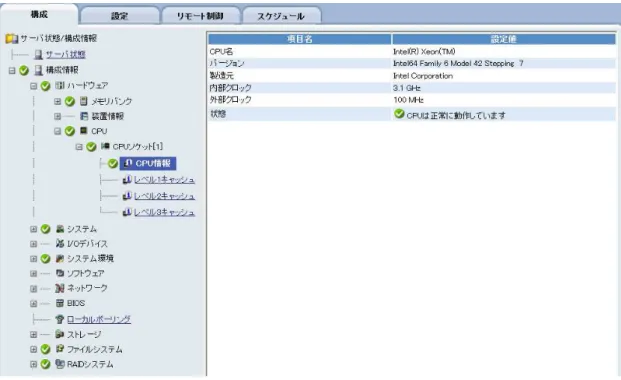This screenshot has height=380, width=621.
Task: Click the 項目名 column header
Action: click(300, 39)
